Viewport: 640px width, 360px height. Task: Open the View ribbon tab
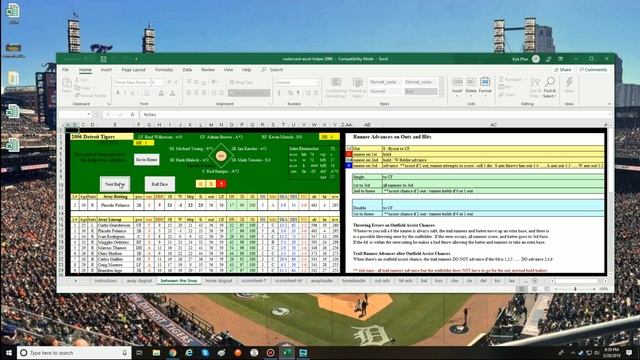point(229,70)
